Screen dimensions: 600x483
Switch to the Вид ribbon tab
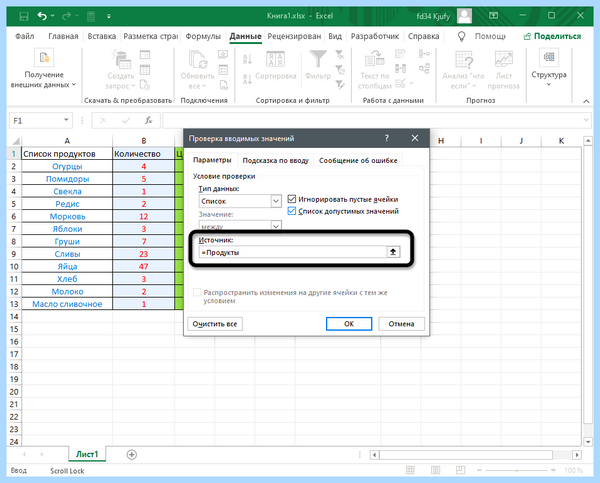[x=335, y=36]
